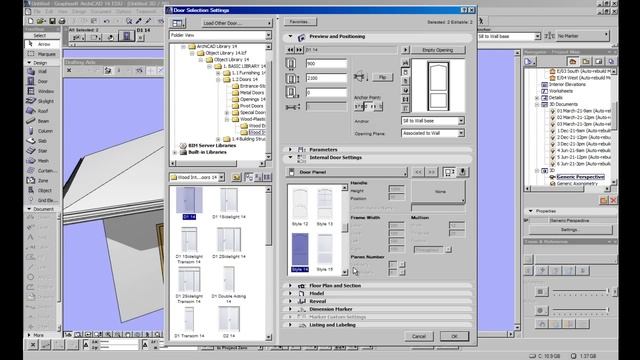Image resolution: width=640 pixels, height=360 pixels.
Task: Select the Door tool in toolbox
Action: 42,81
